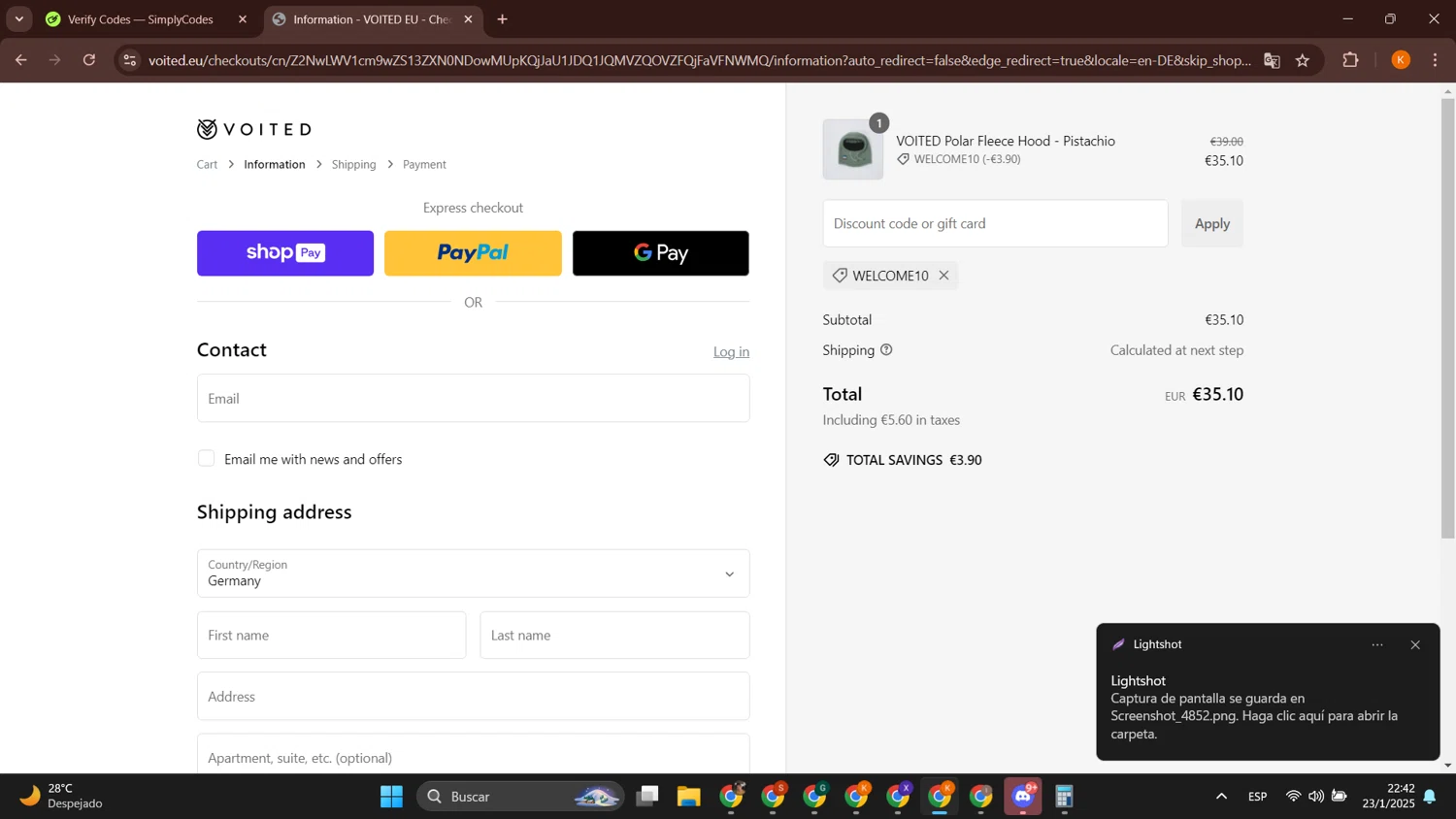Image resolution: width=1456 pixels, height=819 pixels.
Task: Switch to the active Chrome window in taskbar
Action: tap(940, 797)
